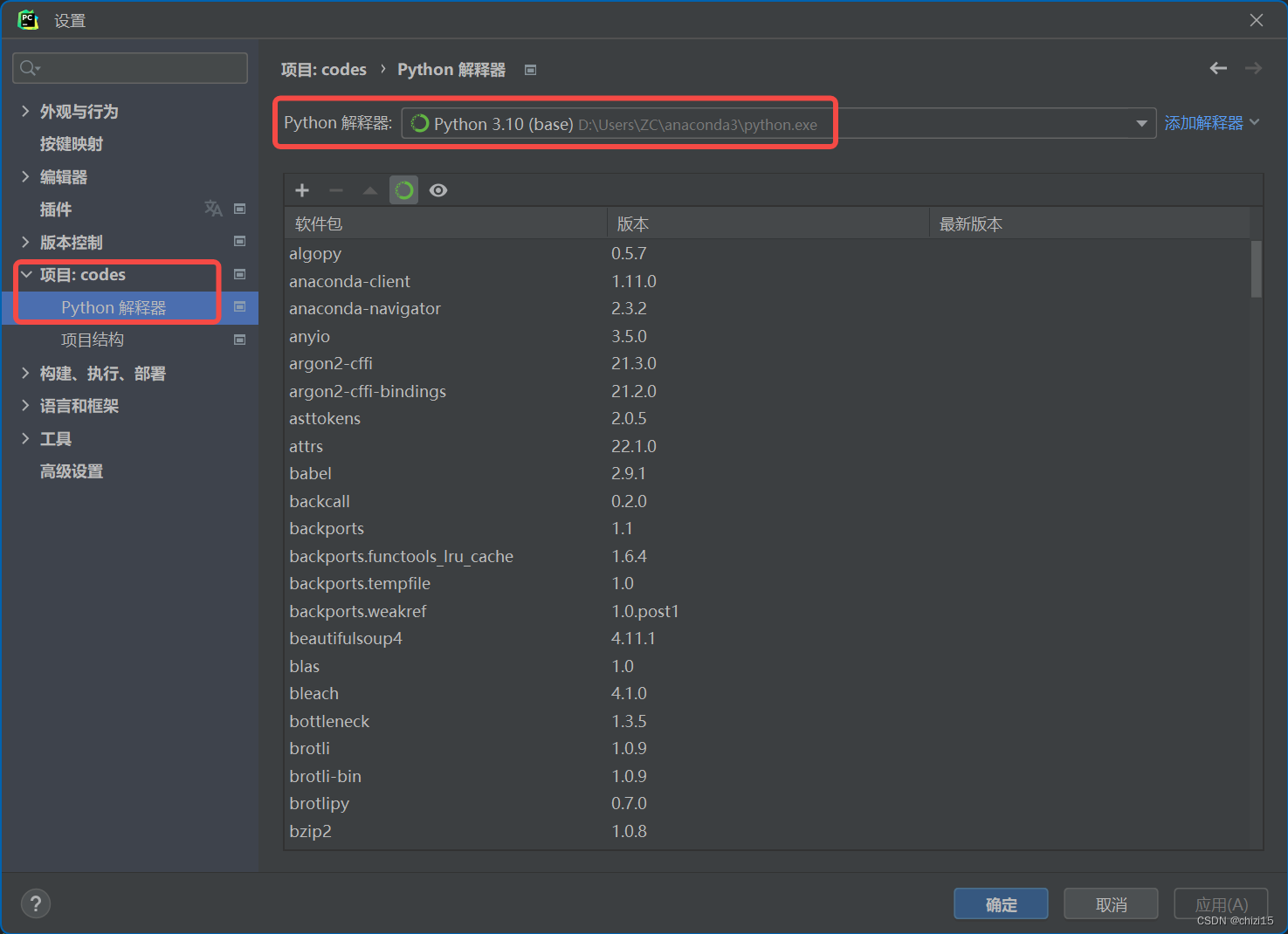Expand the 编辑器 section
Image resolution: width=1288 pixels, height=934 pixels.
pyautogui.click(x=25, y=176)
